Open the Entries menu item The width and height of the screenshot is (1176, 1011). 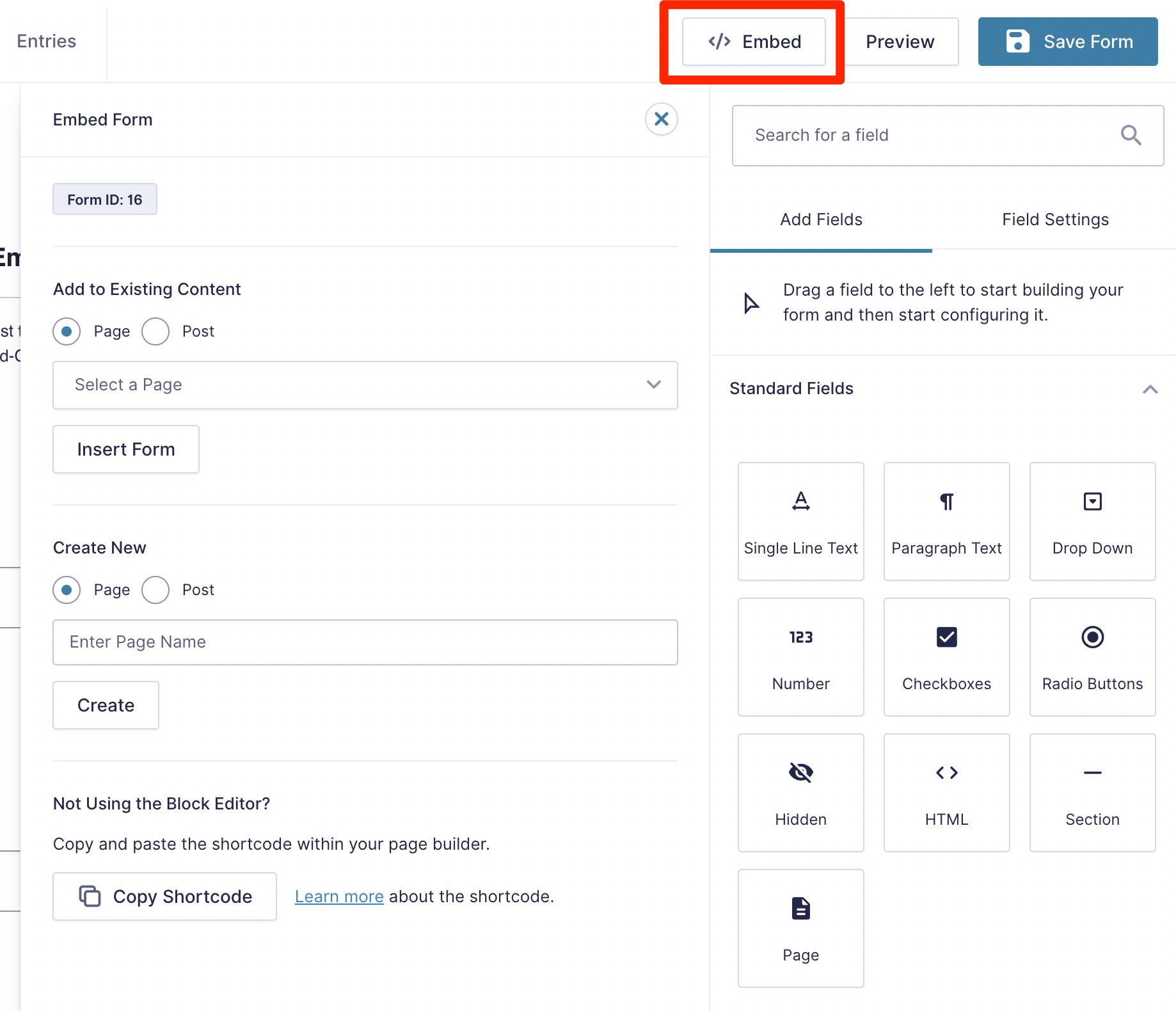pyautogui.click(x=46, y=41)
